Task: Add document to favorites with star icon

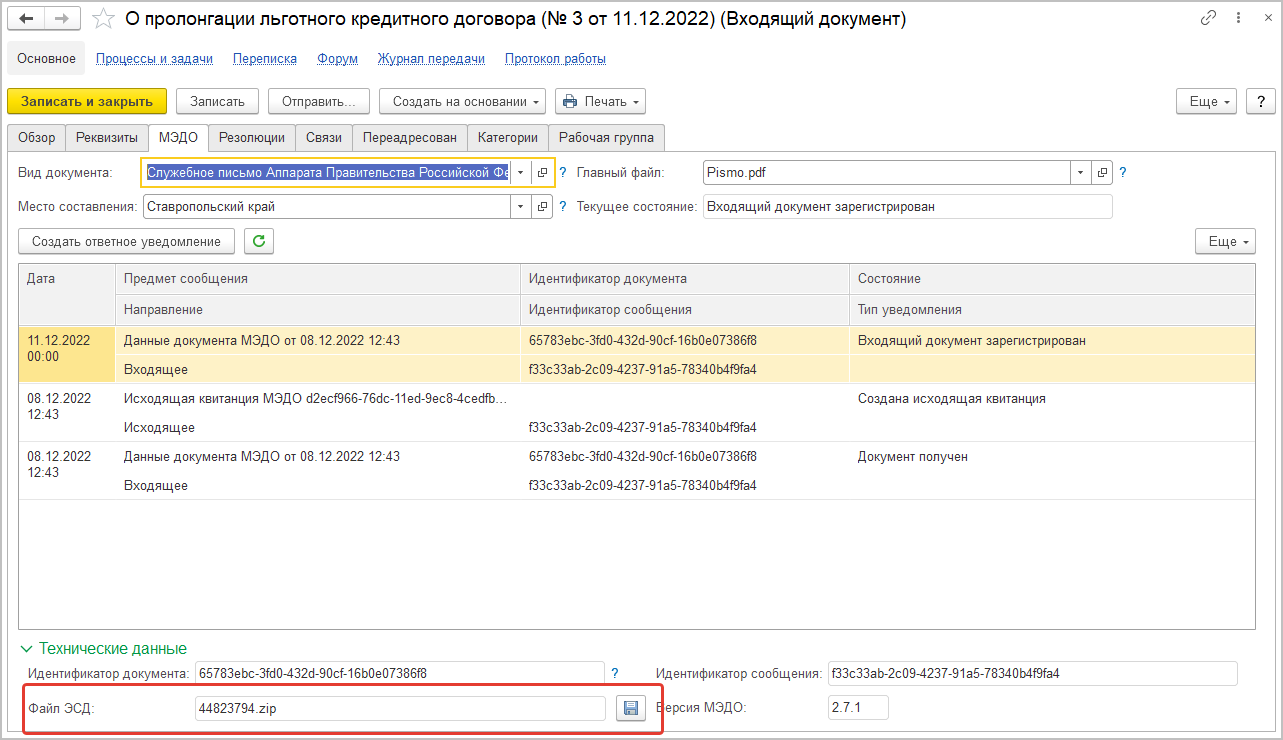Action: pos(103,18)
